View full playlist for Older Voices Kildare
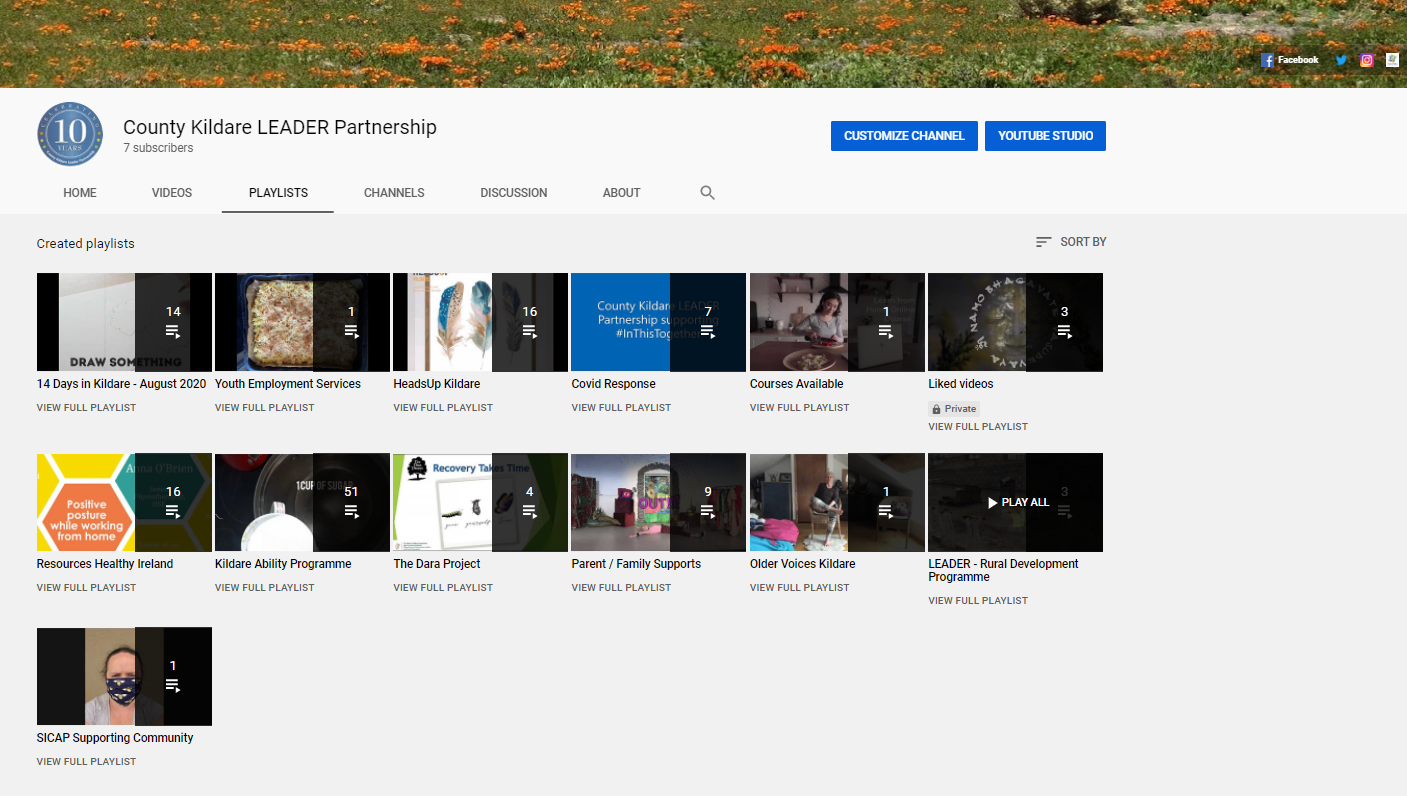The image size is (1407, 796). point(799,588)
